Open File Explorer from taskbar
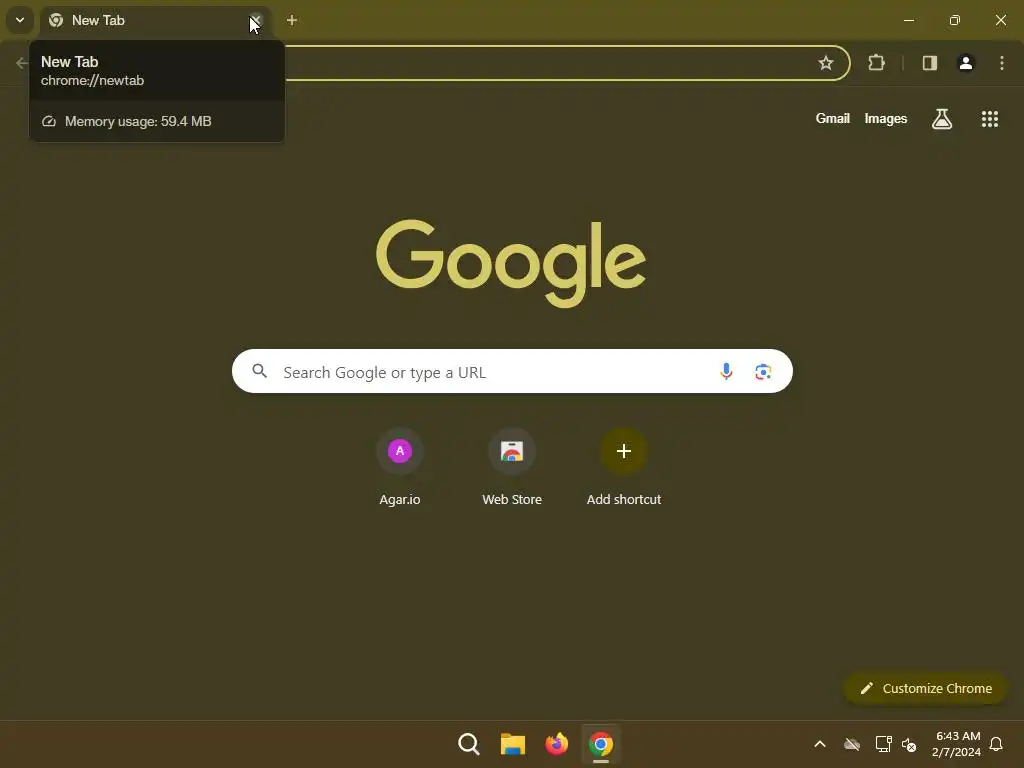Screen dimensions: 1024x768 pos(513,744)
